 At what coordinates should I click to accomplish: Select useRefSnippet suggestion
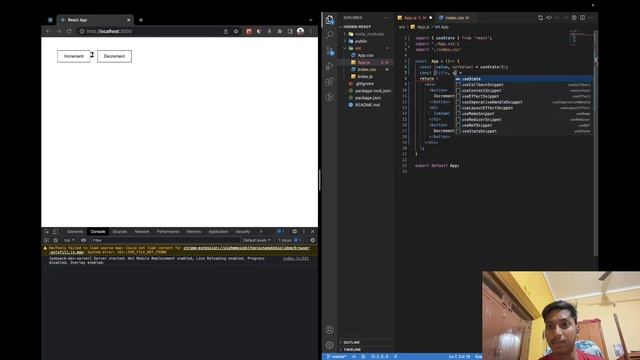point(524,125)
